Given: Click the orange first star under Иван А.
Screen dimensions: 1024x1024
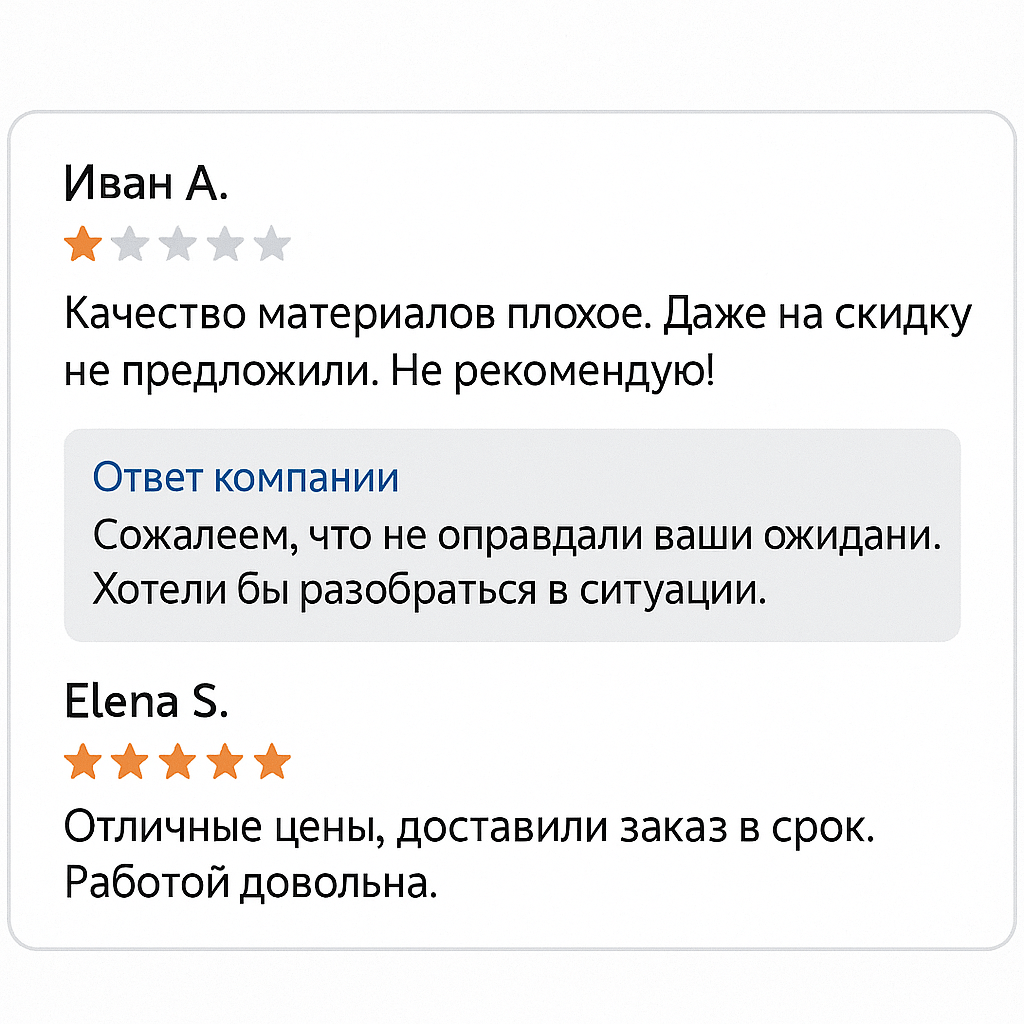Looking at the screenshot, I should coord(82,244).
